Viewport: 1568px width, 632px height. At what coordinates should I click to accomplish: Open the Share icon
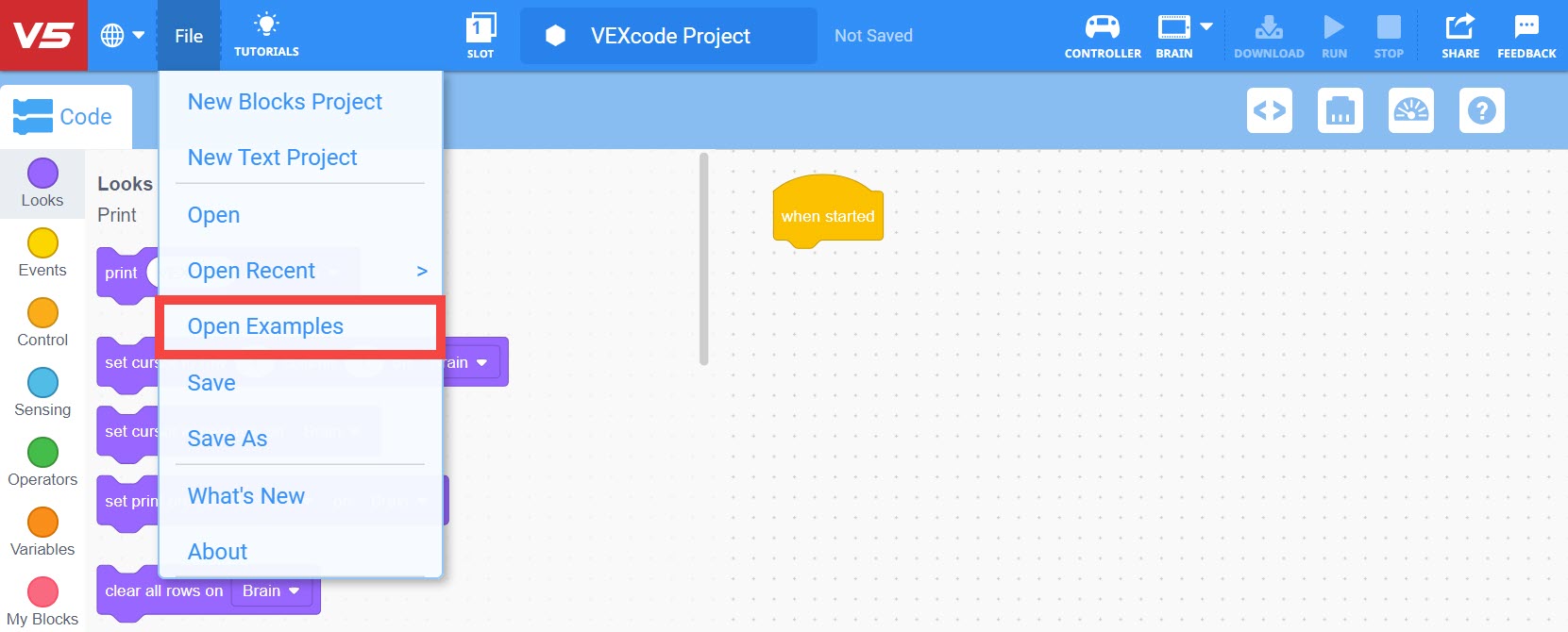coord(1459,28)
